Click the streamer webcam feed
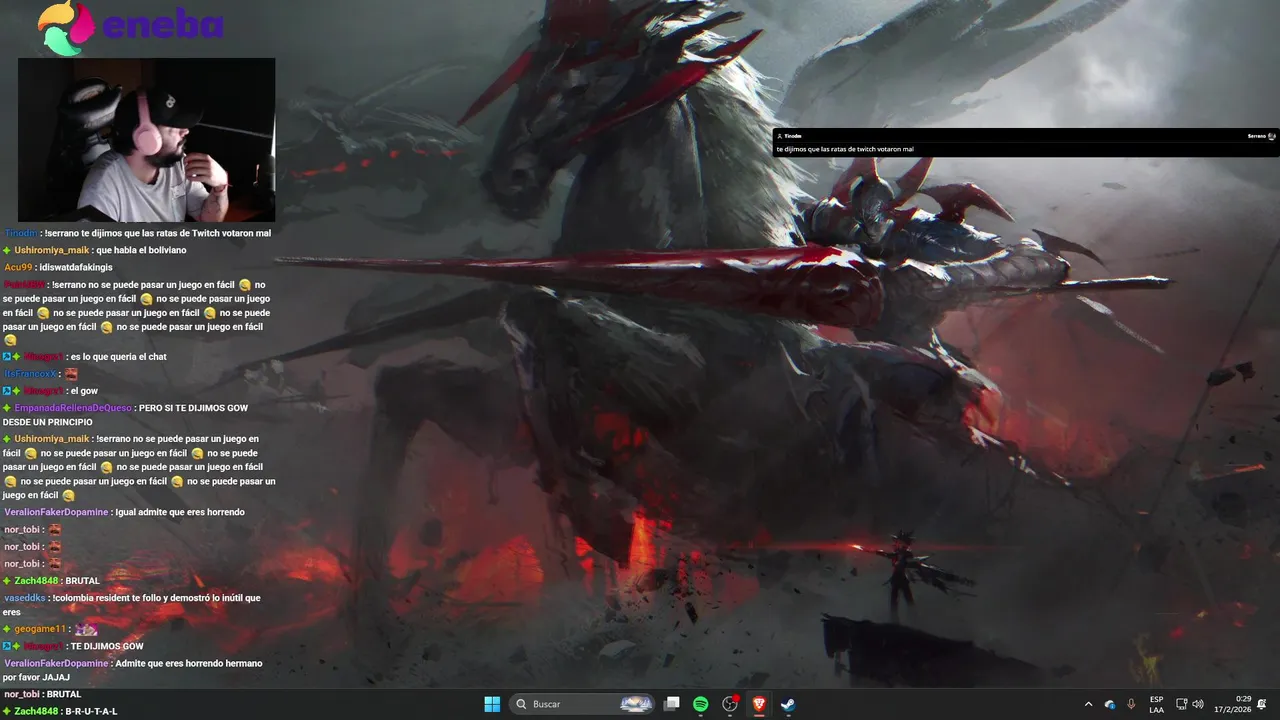1280x720 pixels. point(146,139)
